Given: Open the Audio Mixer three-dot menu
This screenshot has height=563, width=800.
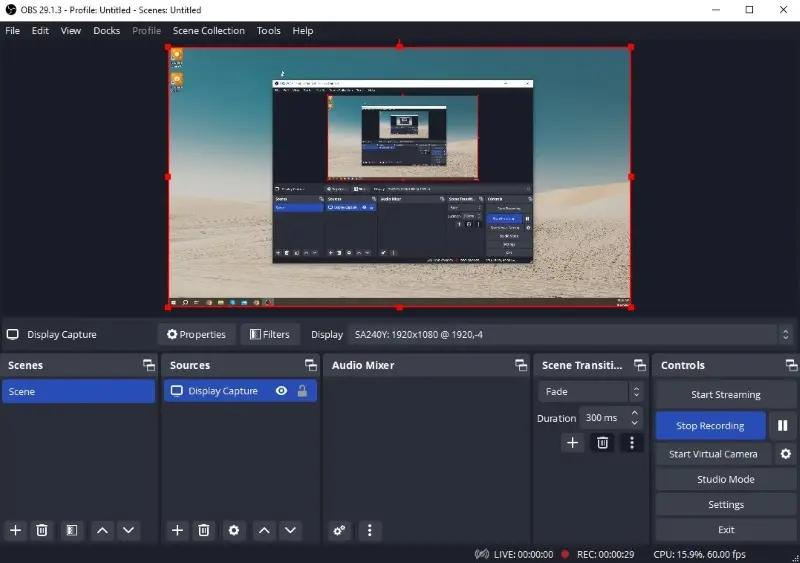Looking at the screenshot, I should pyautogui.click(x=370, y=530).
